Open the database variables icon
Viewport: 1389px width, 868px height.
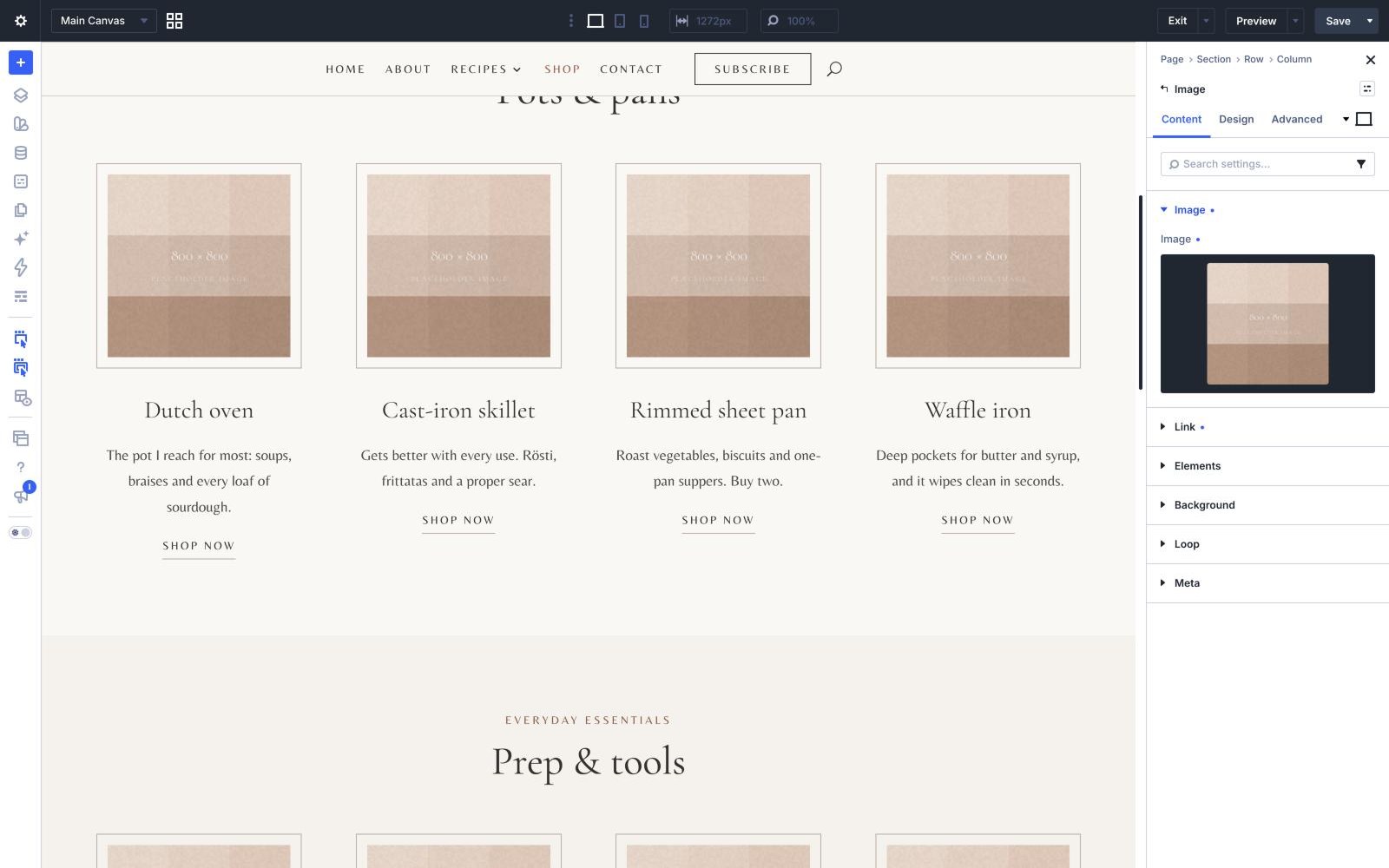pyautogui.click(x=21, y=153)
